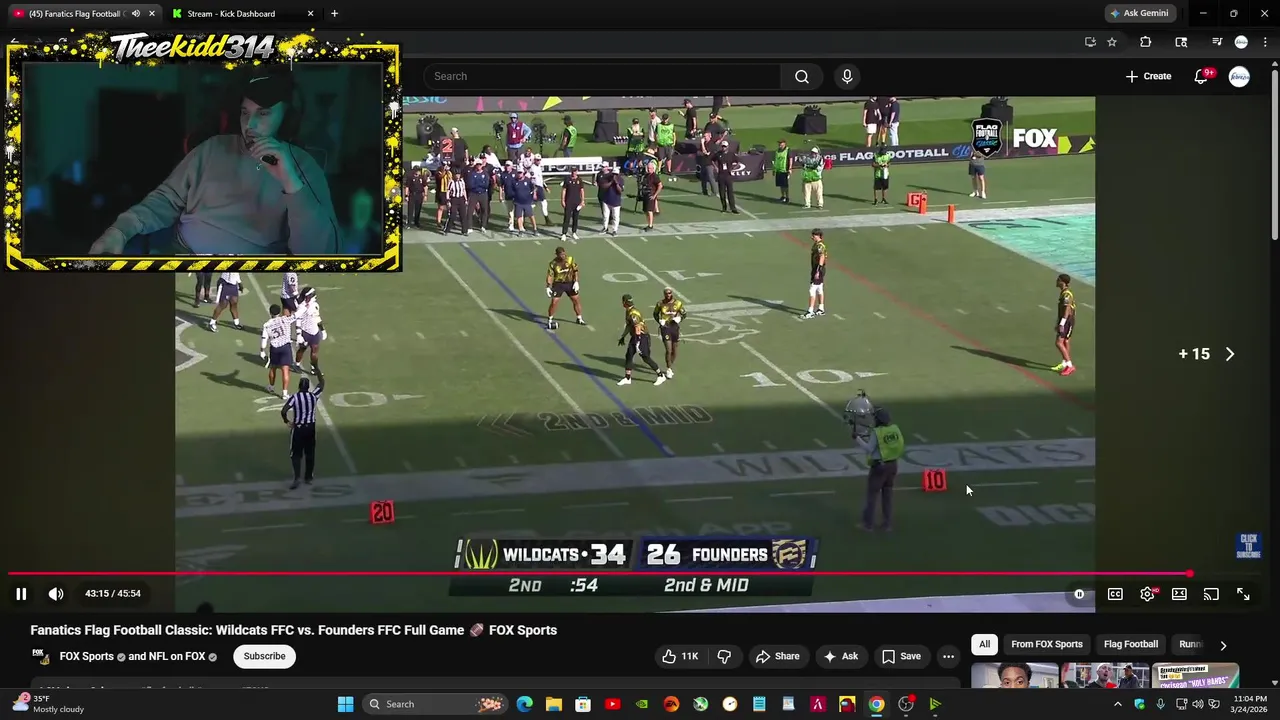Open a new browser tab
1280x720 pixels.
point(334,14)
